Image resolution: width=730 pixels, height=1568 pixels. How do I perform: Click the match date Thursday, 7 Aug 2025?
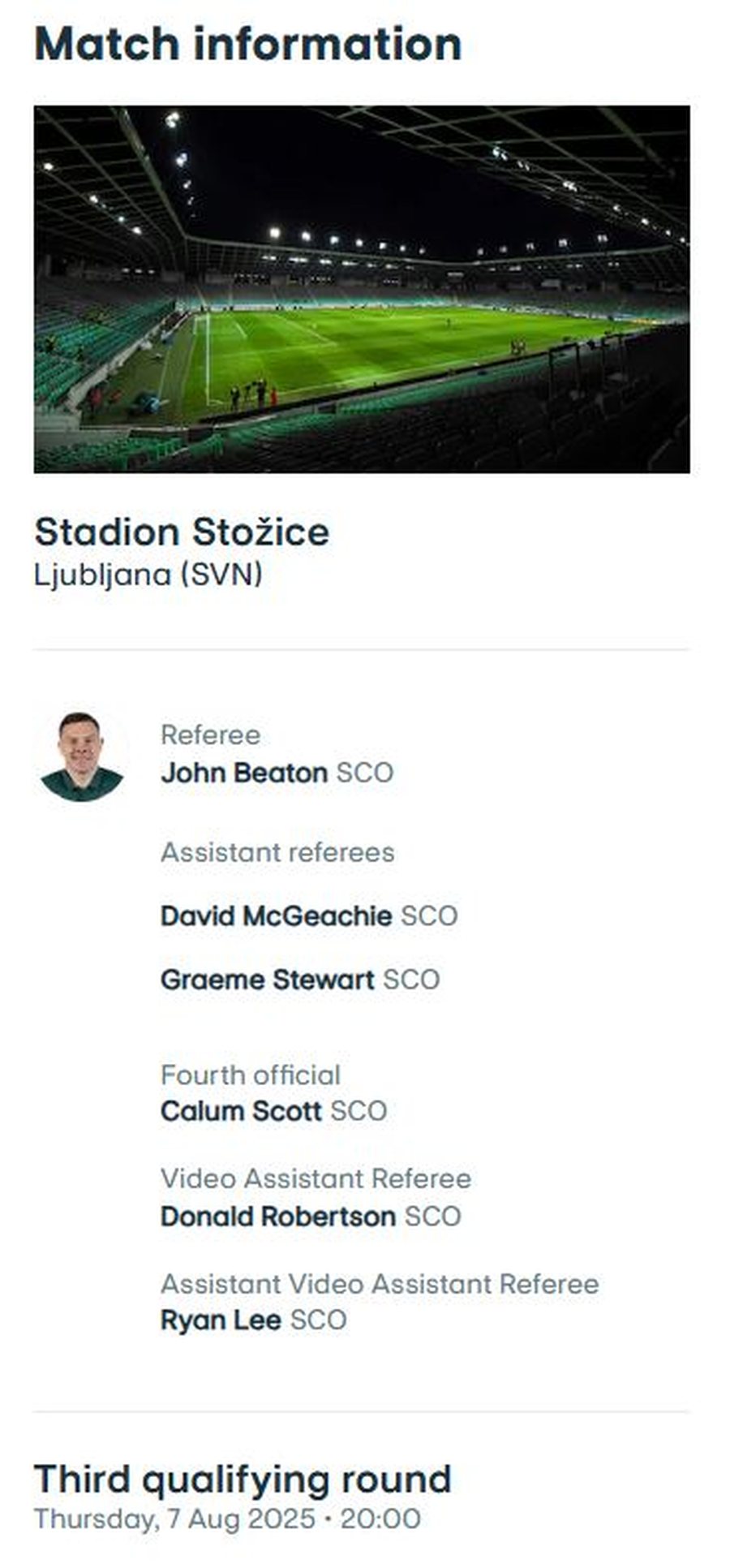174,1519
